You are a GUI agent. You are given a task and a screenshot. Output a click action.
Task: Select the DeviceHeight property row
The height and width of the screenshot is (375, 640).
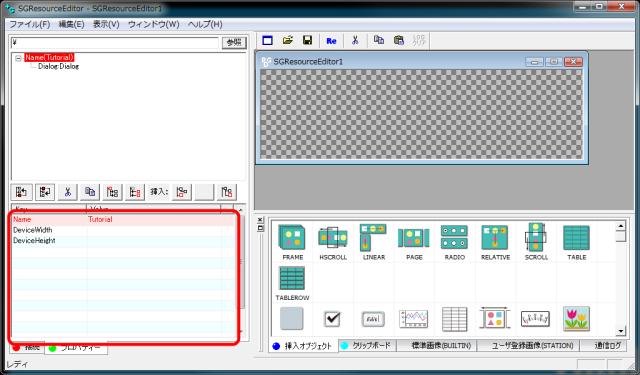(x=122, y=241)
